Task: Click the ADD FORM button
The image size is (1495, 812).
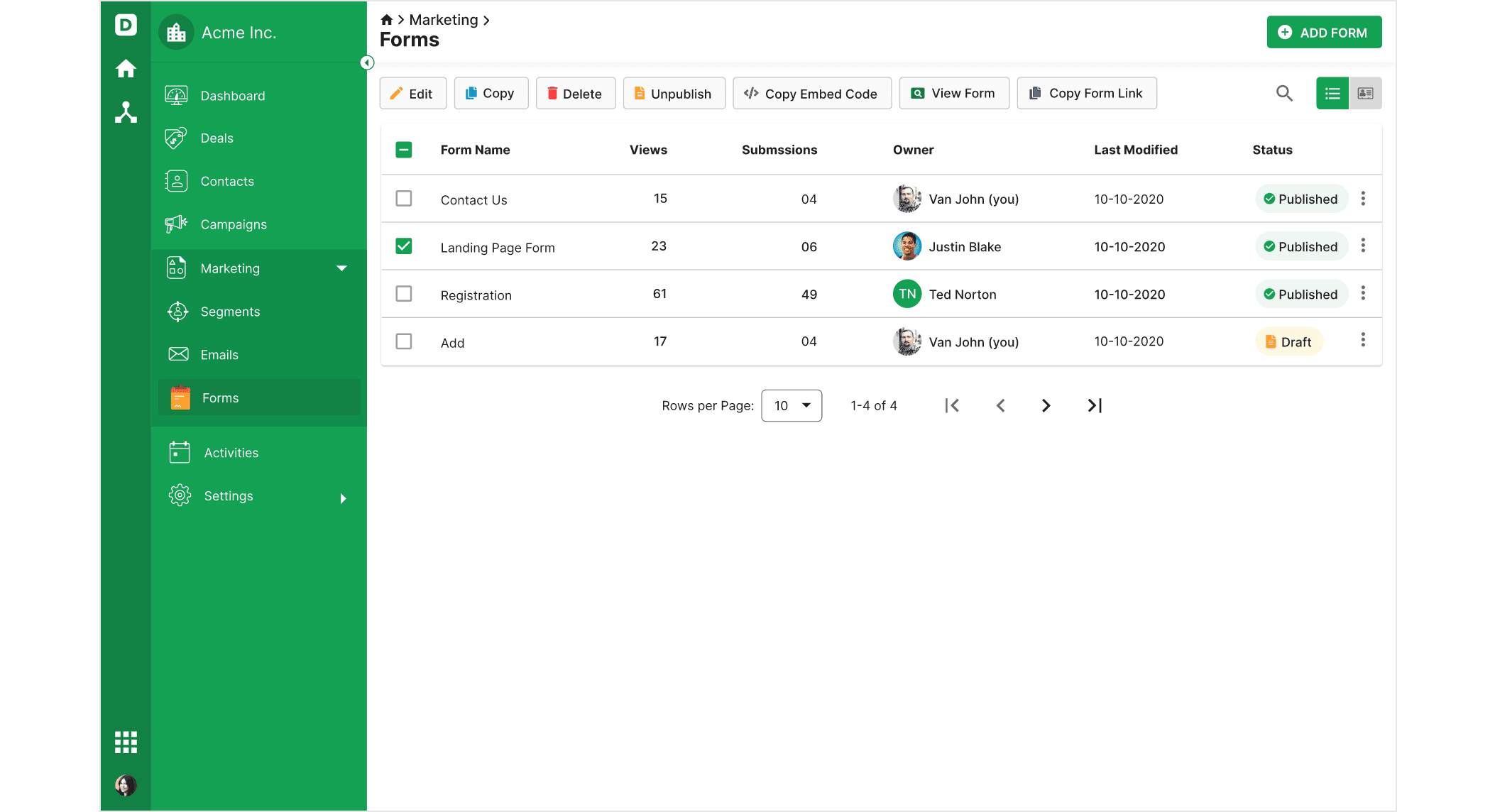Action: click(x=1323, y=33)
